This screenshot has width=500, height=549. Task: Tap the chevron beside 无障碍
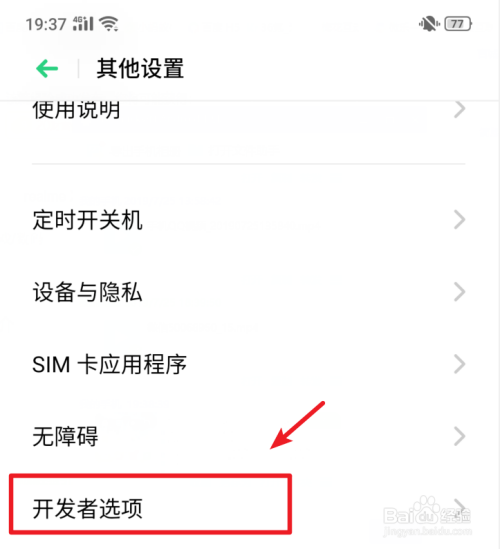pyautogui.click(x=460, y=436)
